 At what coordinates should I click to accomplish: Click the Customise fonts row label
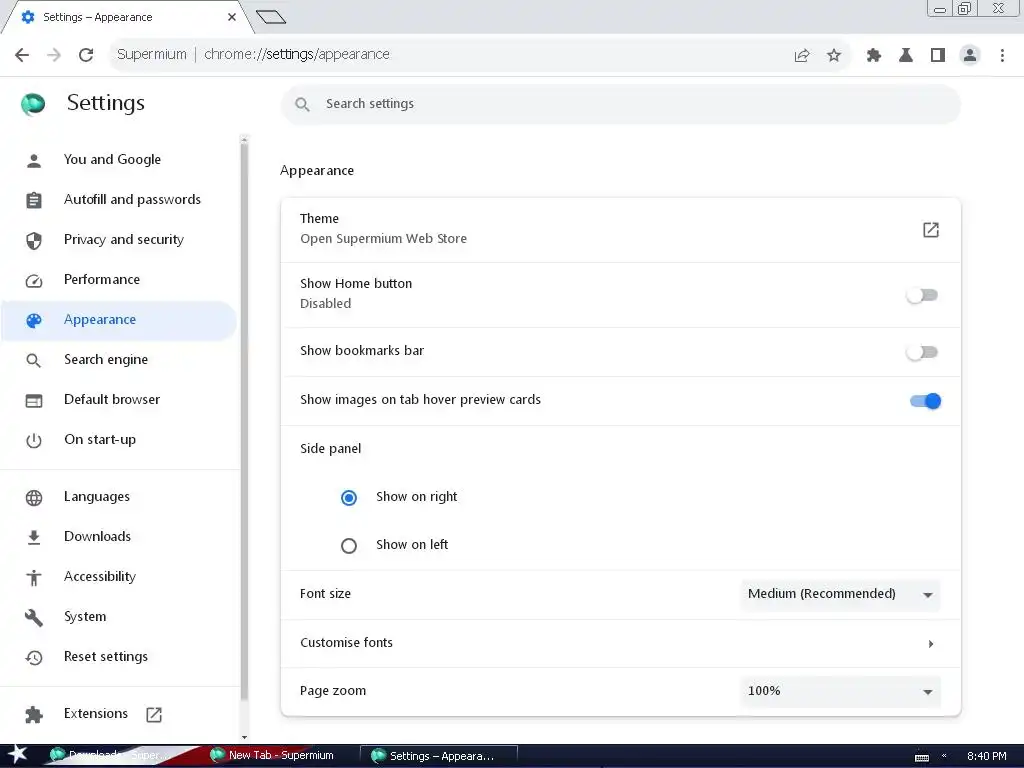tap(346, 643)
